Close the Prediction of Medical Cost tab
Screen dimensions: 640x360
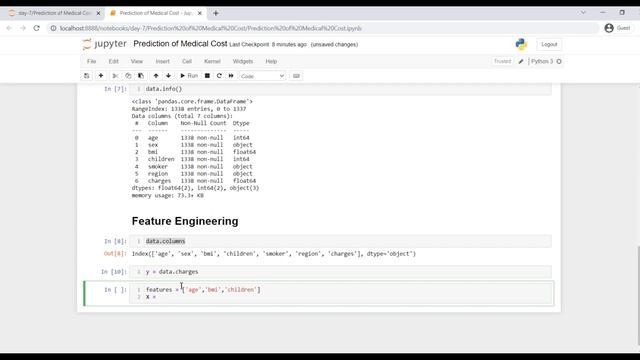(x=200, y=13)
